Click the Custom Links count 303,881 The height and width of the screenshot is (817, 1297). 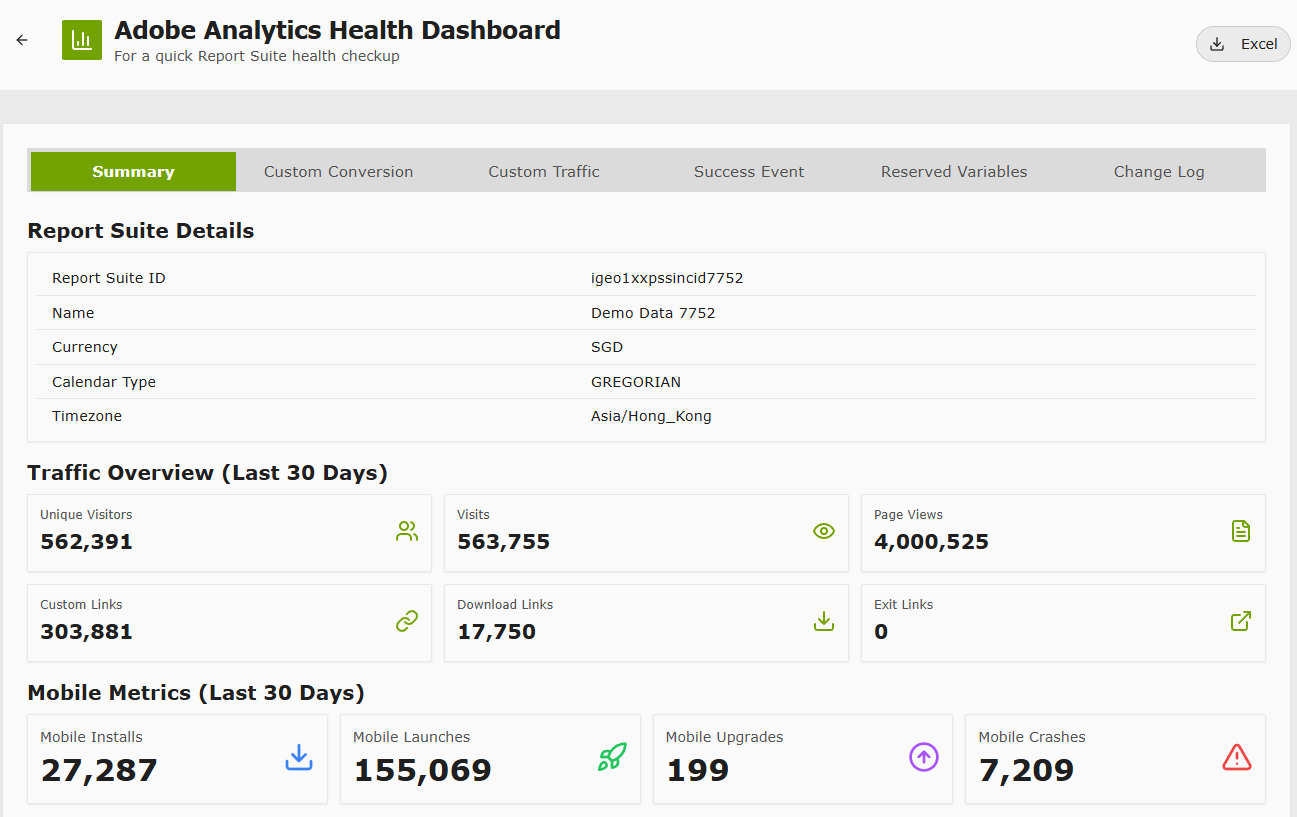[x=86, y=632]
